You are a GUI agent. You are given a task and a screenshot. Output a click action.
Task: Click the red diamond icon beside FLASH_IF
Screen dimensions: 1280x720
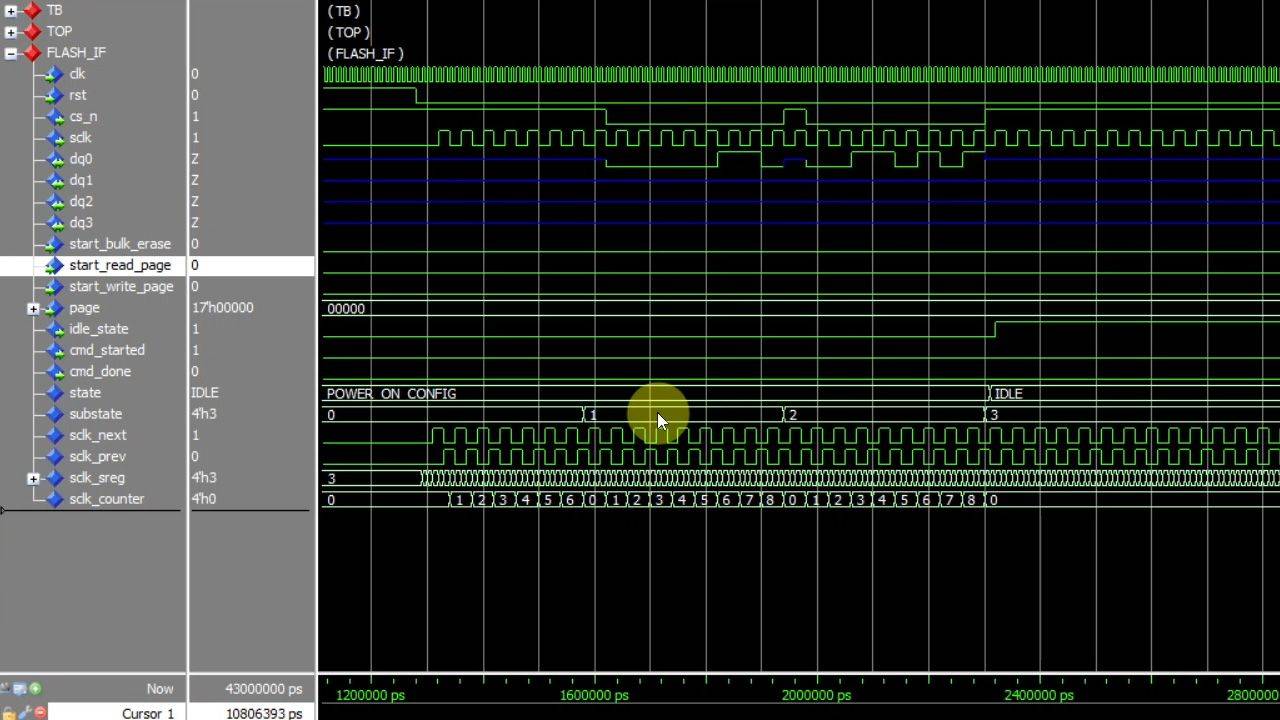point(32,53)
